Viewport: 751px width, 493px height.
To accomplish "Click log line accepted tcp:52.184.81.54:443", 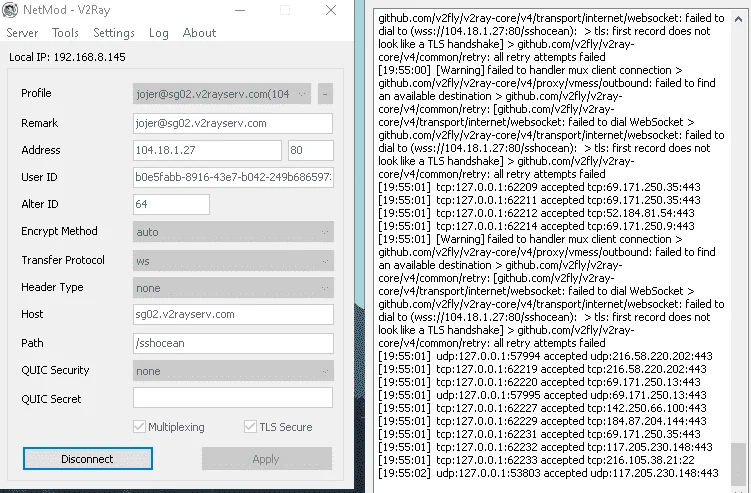I will pos(536,213).
